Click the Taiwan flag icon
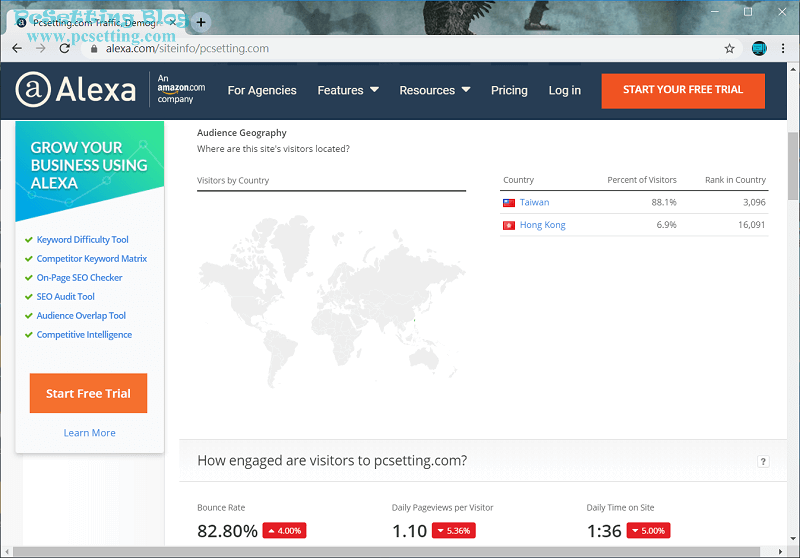Image resolution: width=800 pixels, height=558 pixels. click(509, 202)
